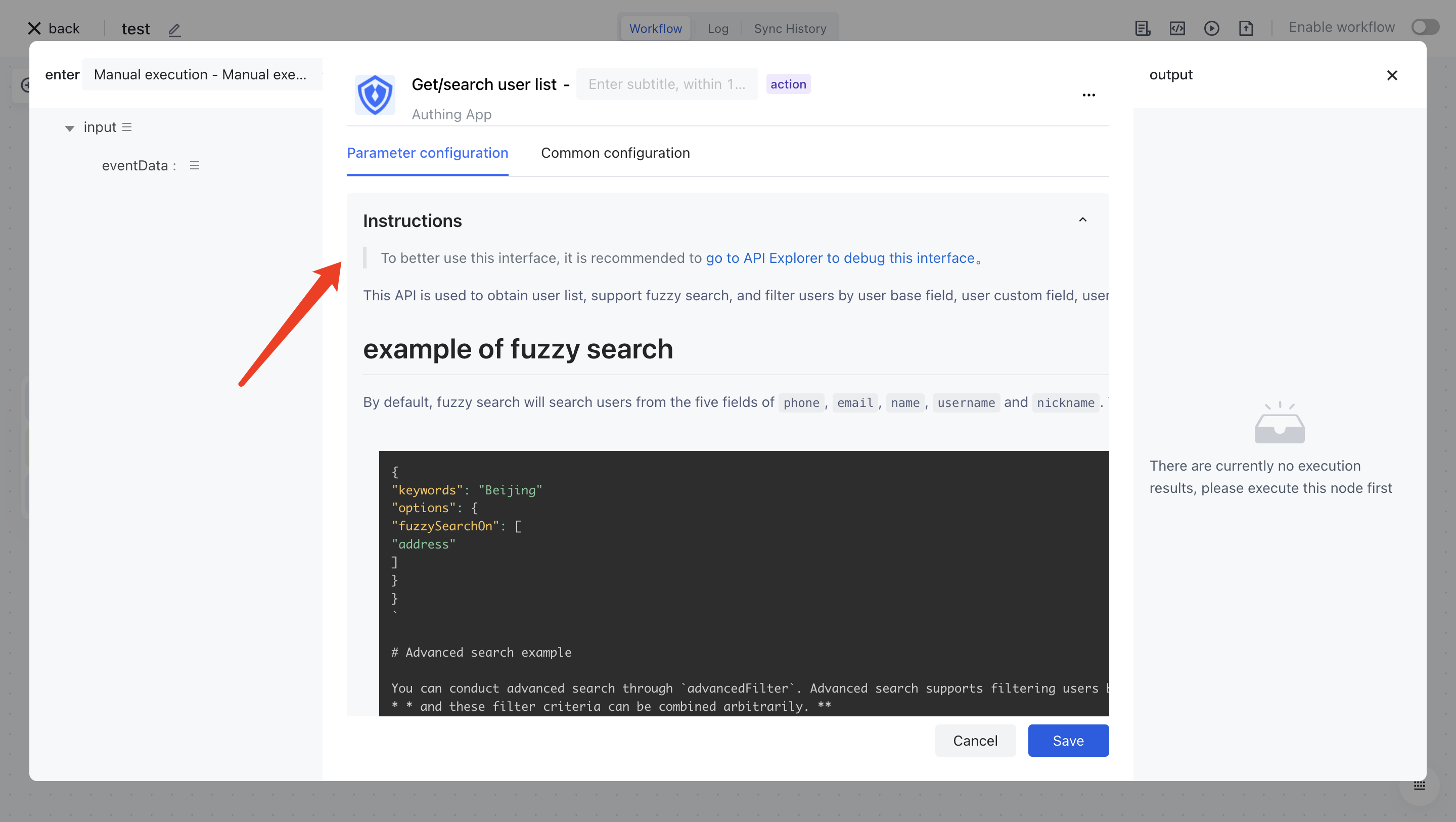
Task: Select the Parameter configuration tab
Action: (x=427, y=153)
